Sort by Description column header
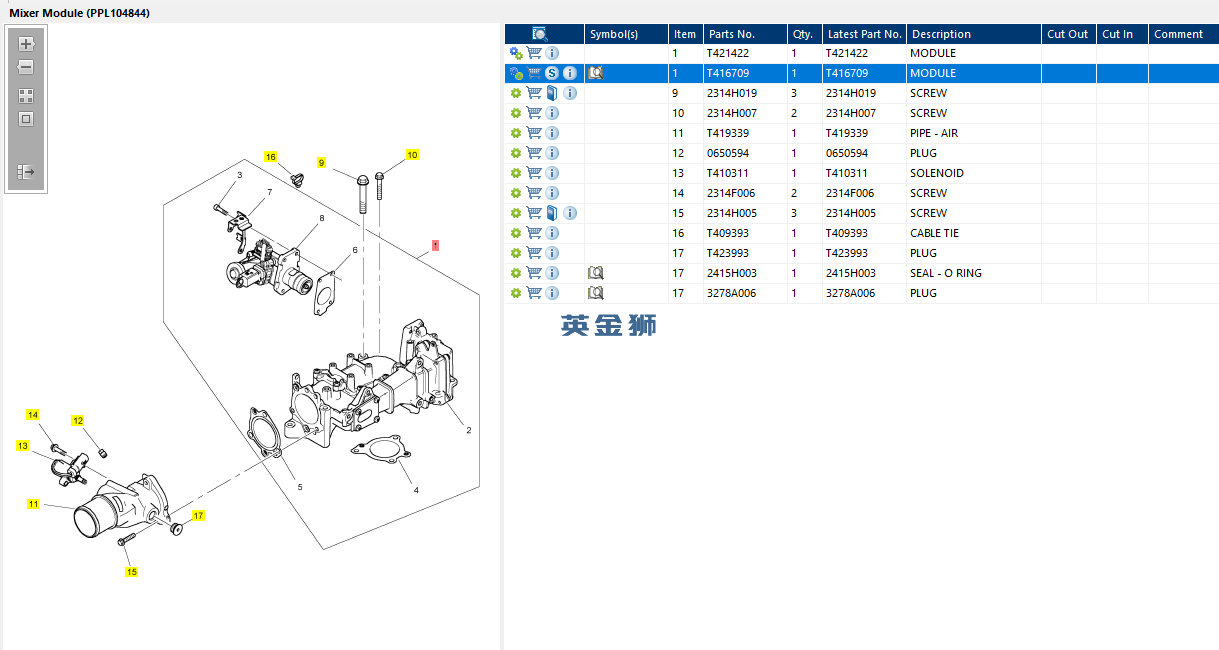Screen dimensions: 1219x650 pos(974,34)
